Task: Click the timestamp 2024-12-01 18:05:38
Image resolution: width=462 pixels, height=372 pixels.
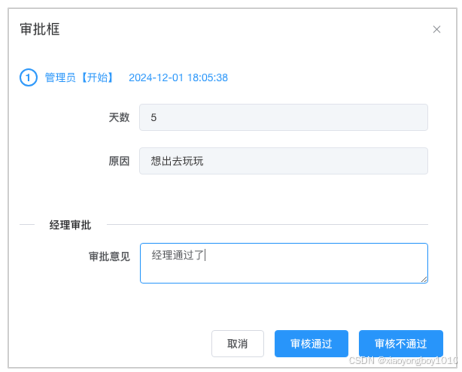Action: (178, 78)
